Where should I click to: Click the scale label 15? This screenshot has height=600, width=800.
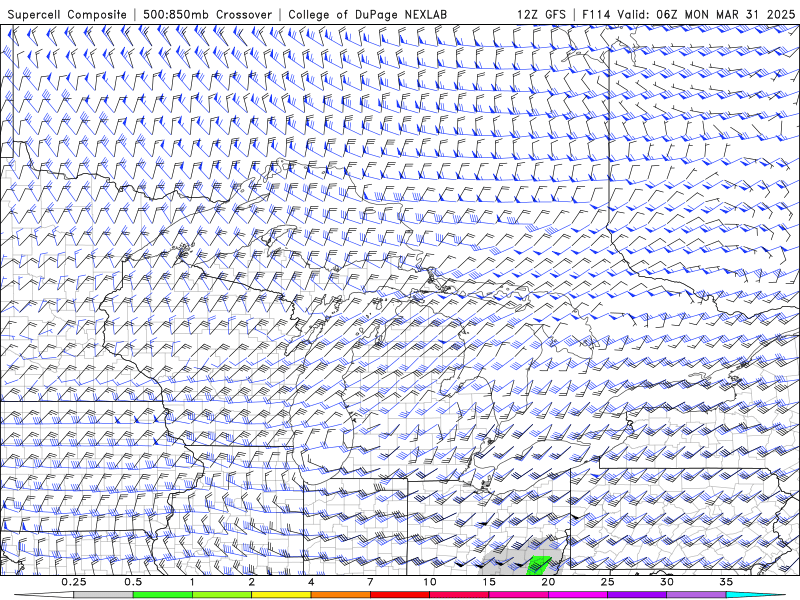pos(489,582)
